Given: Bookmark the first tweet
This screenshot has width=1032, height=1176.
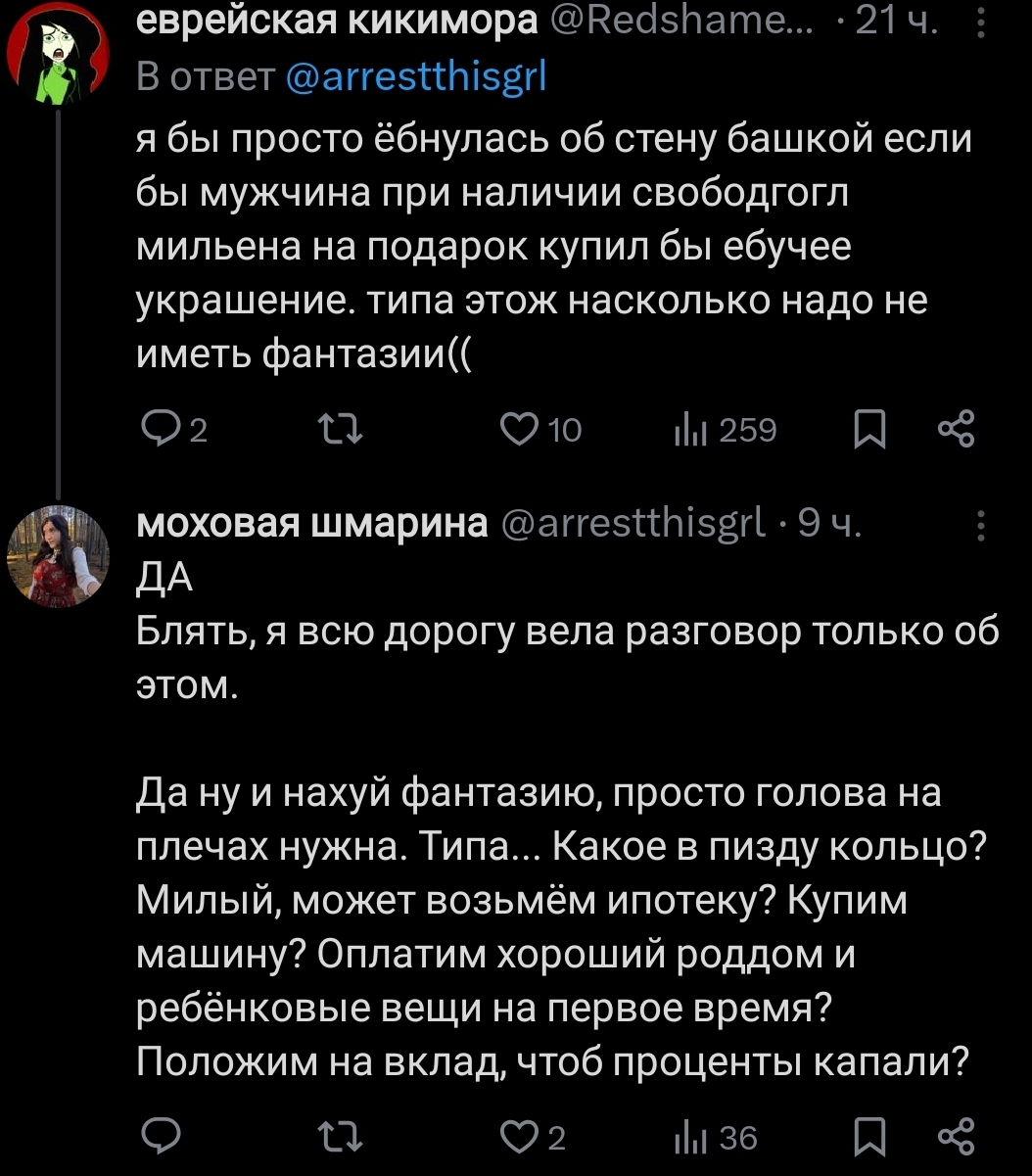Looking at the screenshot, I should (x=869, y=428).
